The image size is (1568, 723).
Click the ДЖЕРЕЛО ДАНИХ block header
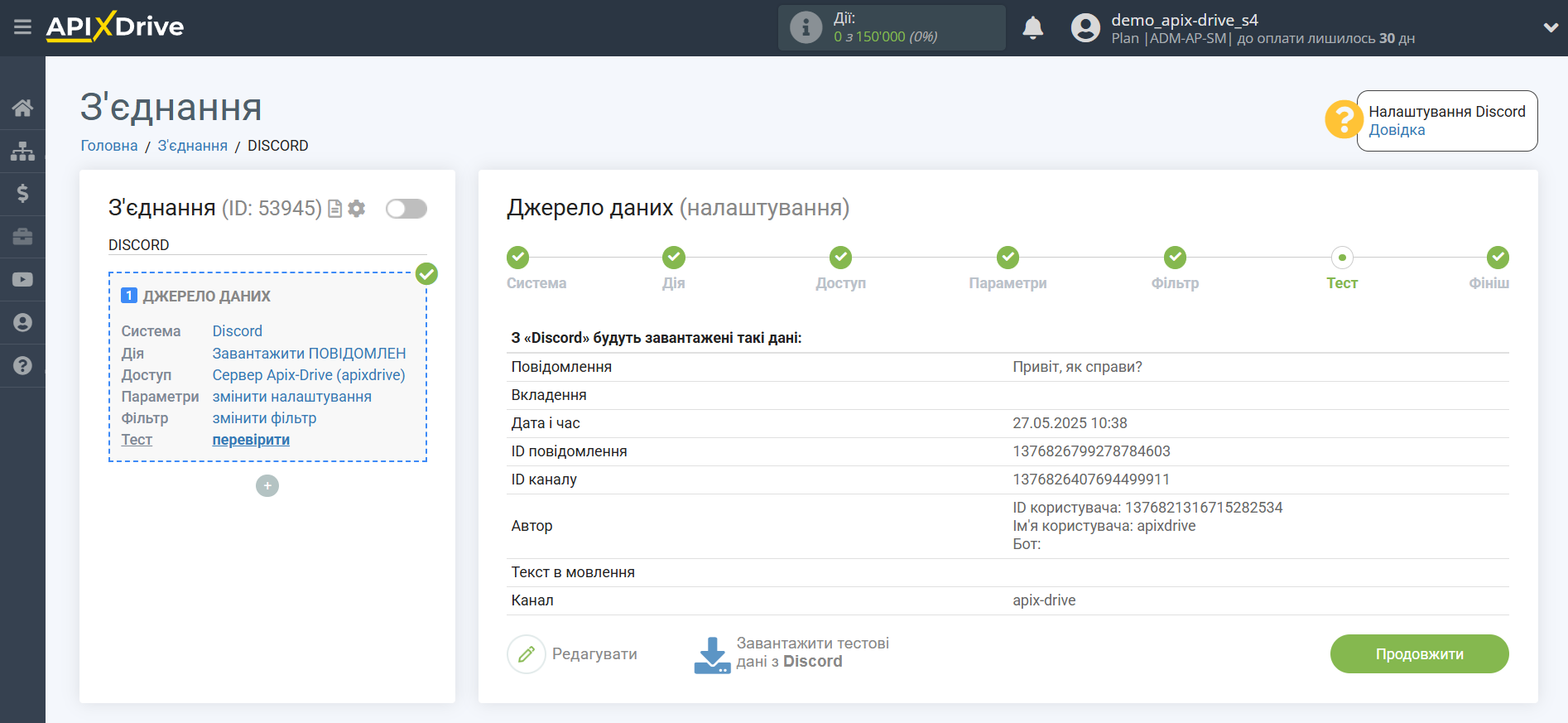click(206, 296)
